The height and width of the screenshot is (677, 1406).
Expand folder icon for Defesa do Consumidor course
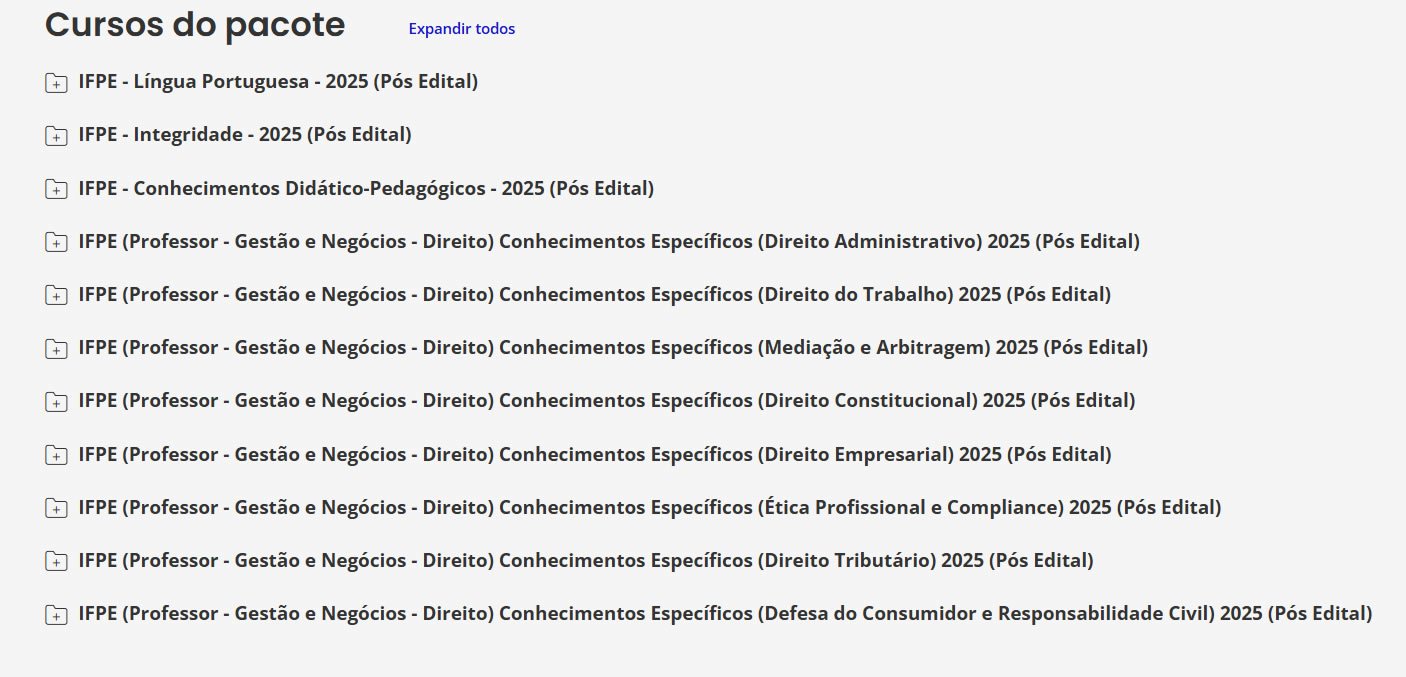click(56, 615)
